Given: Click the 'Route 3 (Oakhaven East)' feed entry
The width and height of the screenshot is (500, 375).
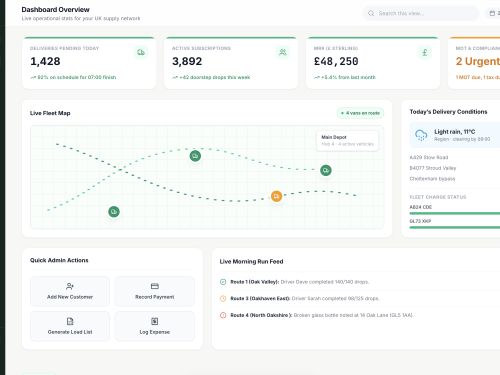Looking at the screenshot, I should (x=360, y=299).
